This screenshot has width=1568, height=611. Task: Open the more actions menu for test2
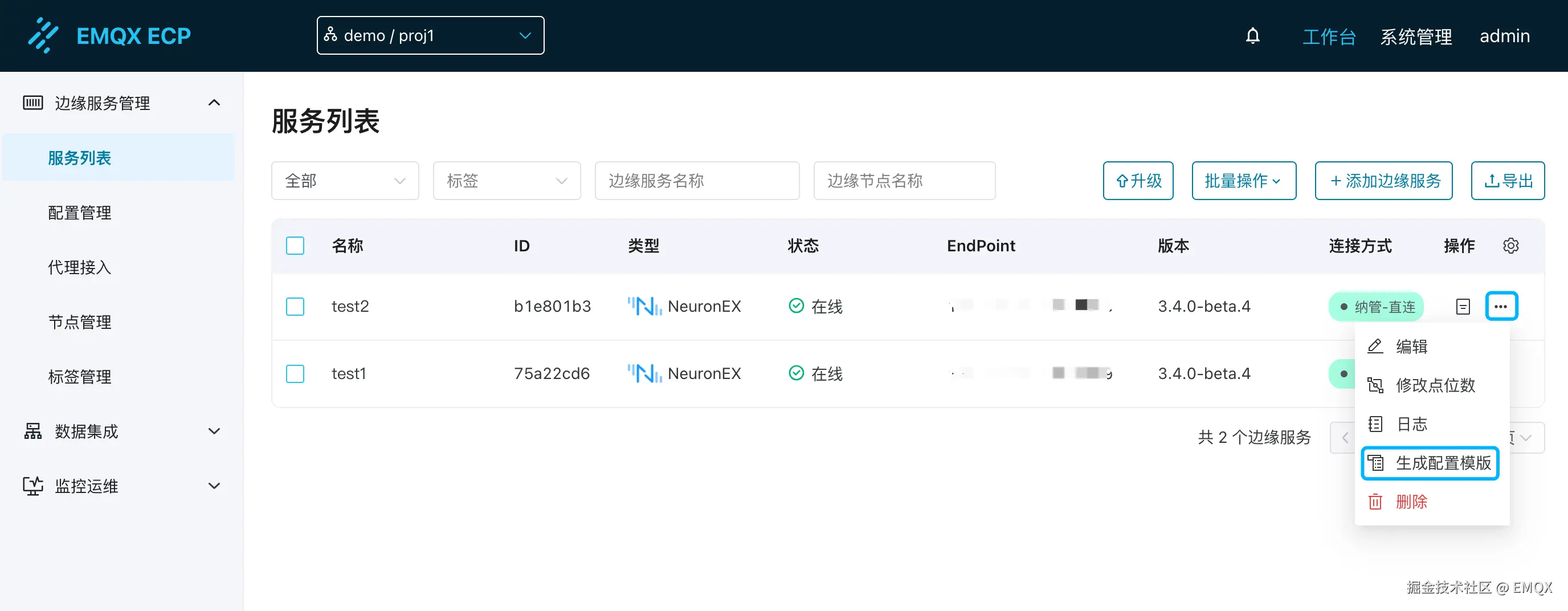tap(1501, 306)
